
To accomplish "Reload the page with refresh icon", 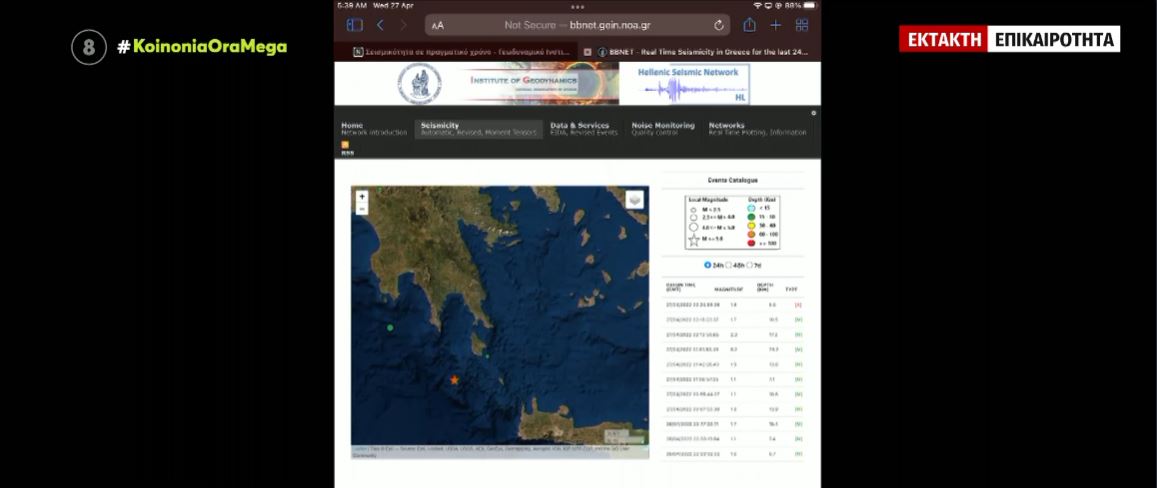I will 719,25.
